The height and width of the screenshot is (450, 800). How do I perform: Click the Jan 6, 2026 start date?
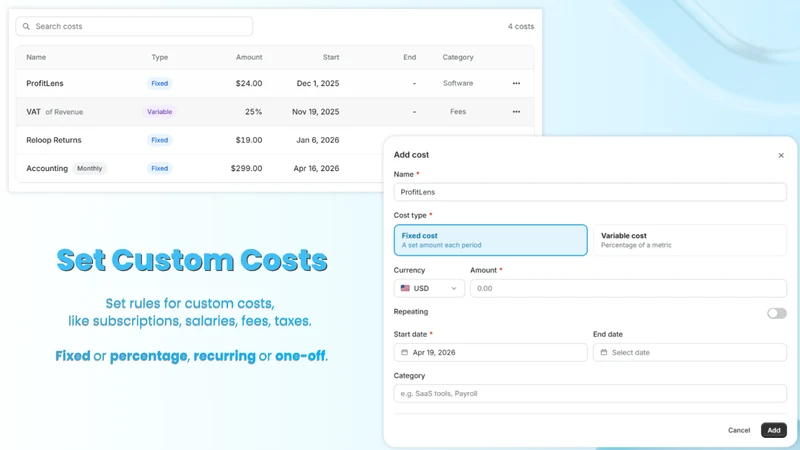318,140
